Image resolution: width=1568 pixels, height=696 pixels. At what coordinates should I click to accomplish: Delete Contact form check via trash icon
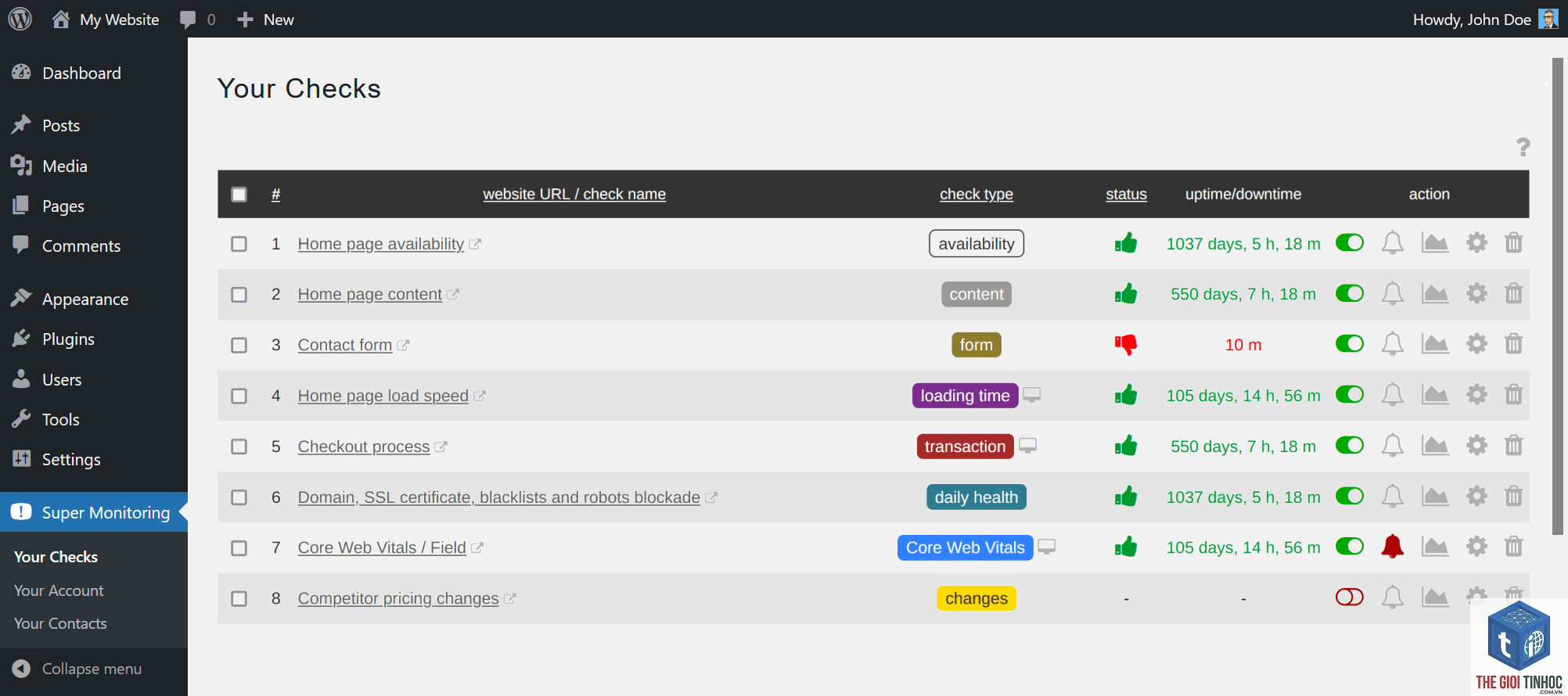click(1513, 344)
